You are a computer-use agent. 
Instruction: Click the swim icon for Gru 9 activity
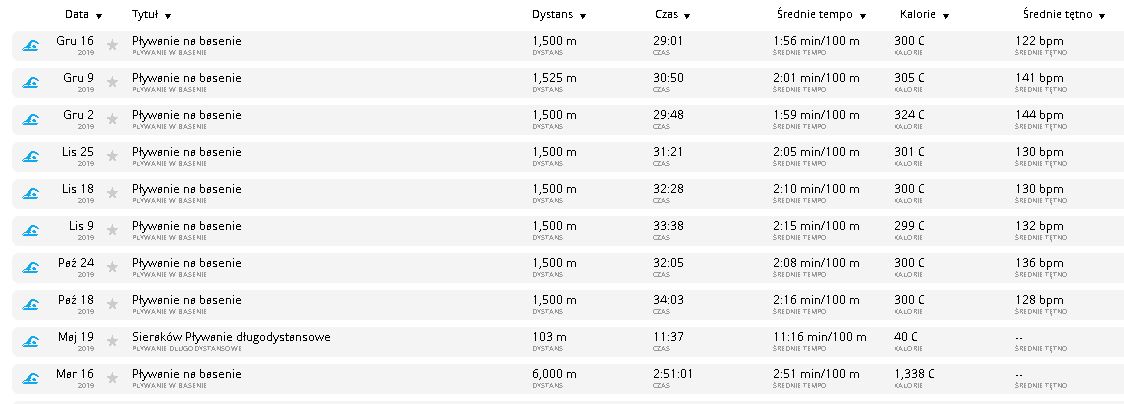tap(31, 83)
